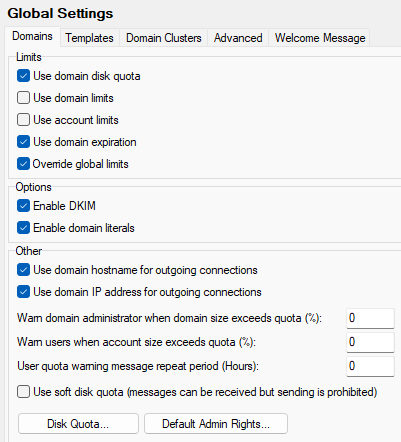401x442 pixels.
Task: Click the warning message repeat period Hours field
Action: coord(370,366)
